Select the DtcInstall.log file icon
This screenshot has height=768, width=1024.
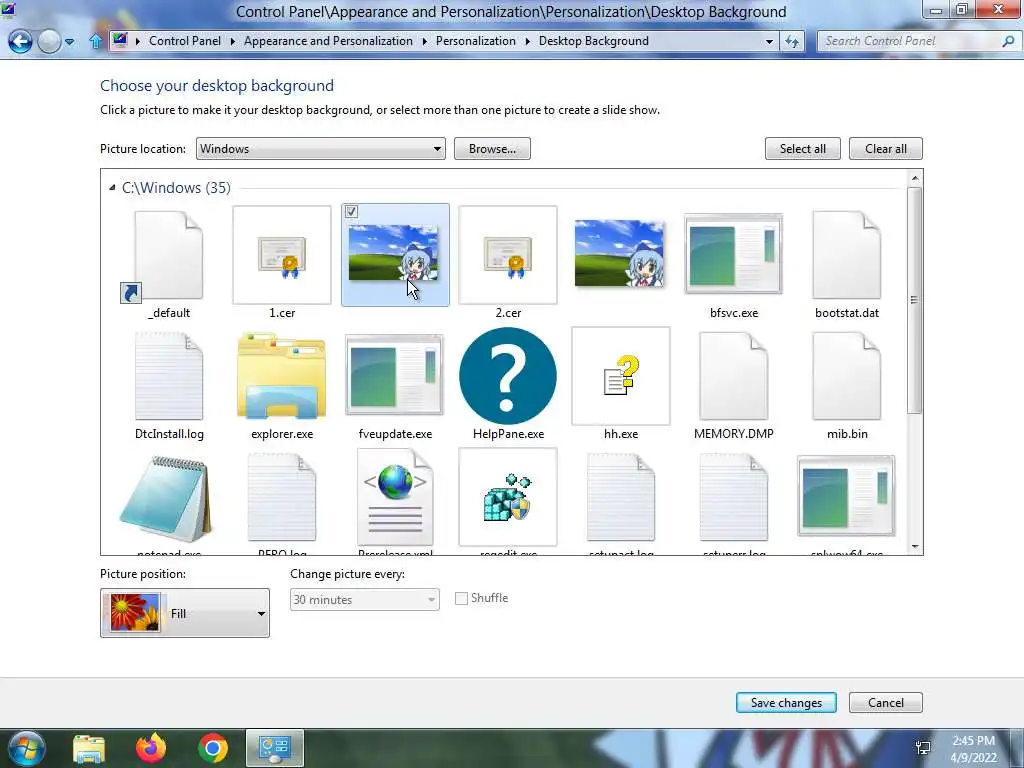(x=168, y=376)
